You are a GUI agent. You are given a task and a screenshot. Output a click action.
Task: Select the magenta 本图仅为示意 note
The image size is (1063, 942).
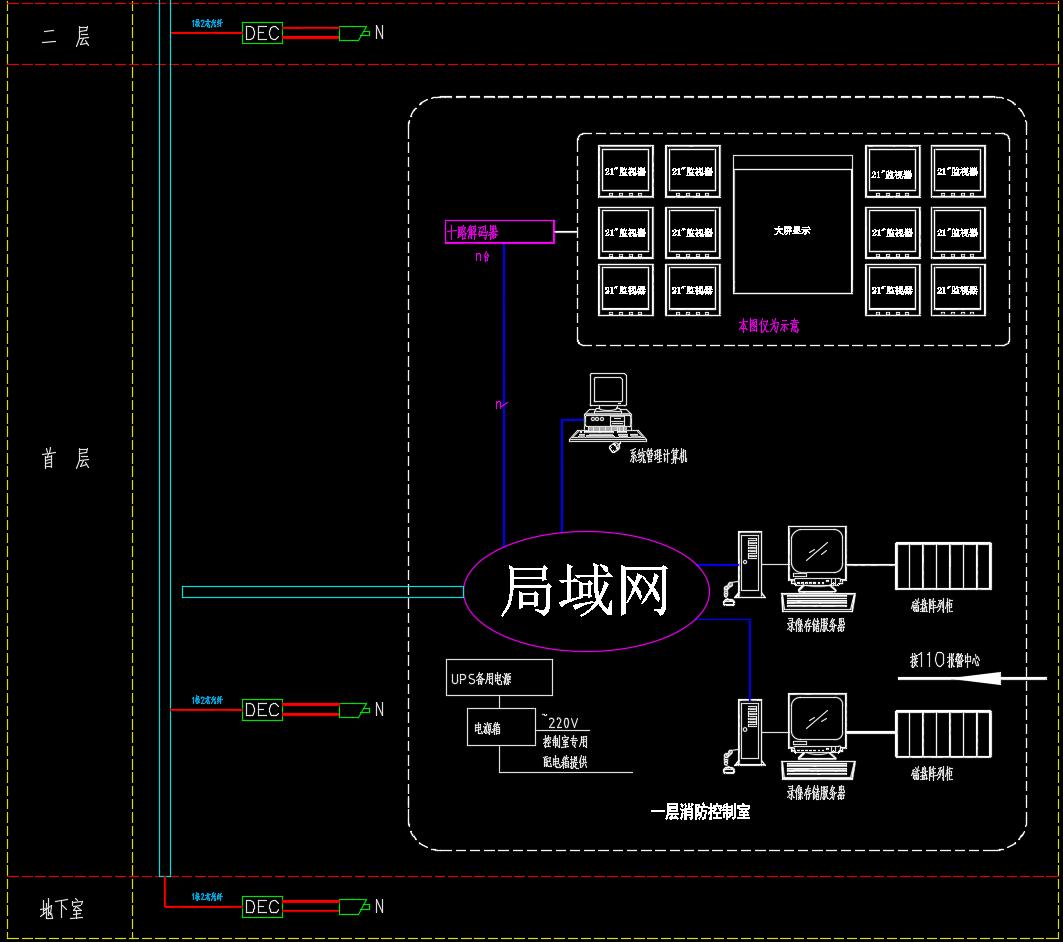tap(770, 325)
